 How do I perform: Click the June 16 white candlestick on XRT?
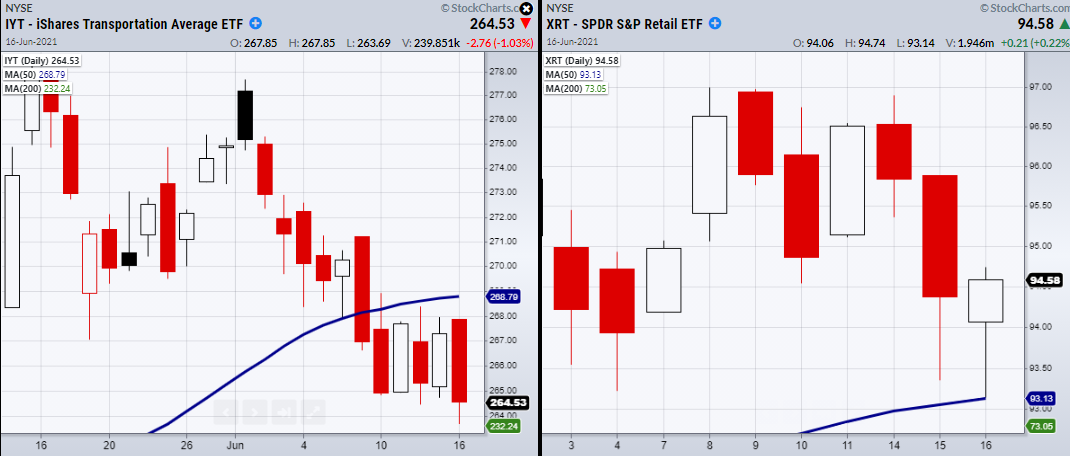click(985, 300)
